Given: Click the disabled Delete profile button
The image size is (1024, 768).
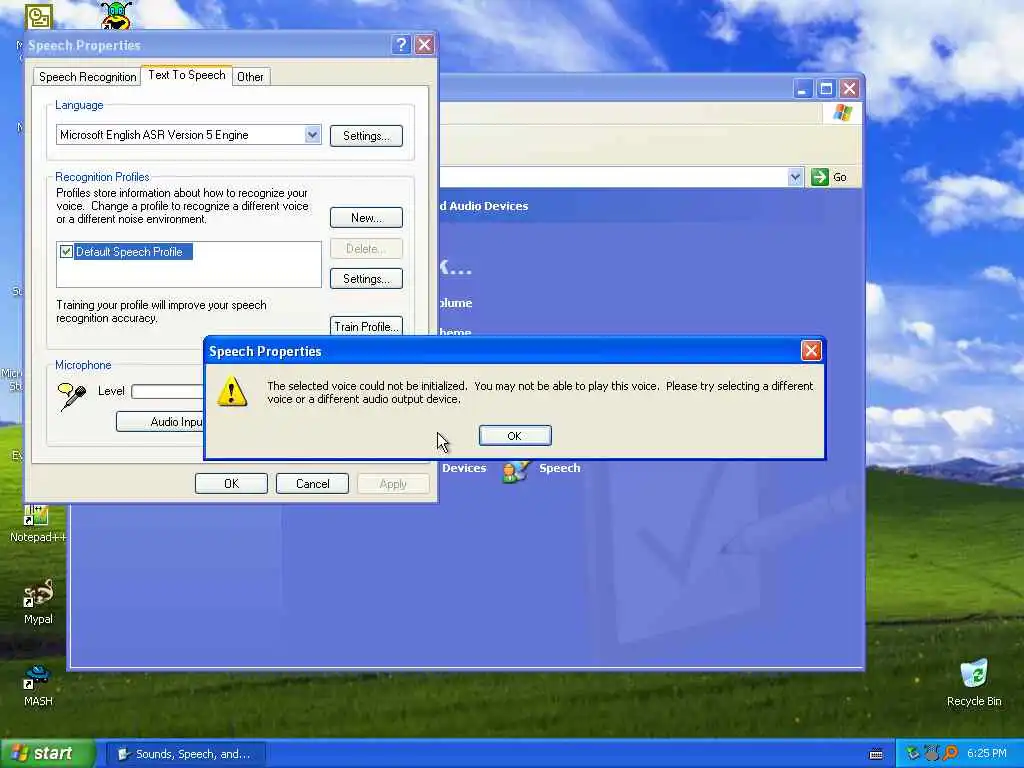Looking at the screenshot, I should (x=366, y=248).
